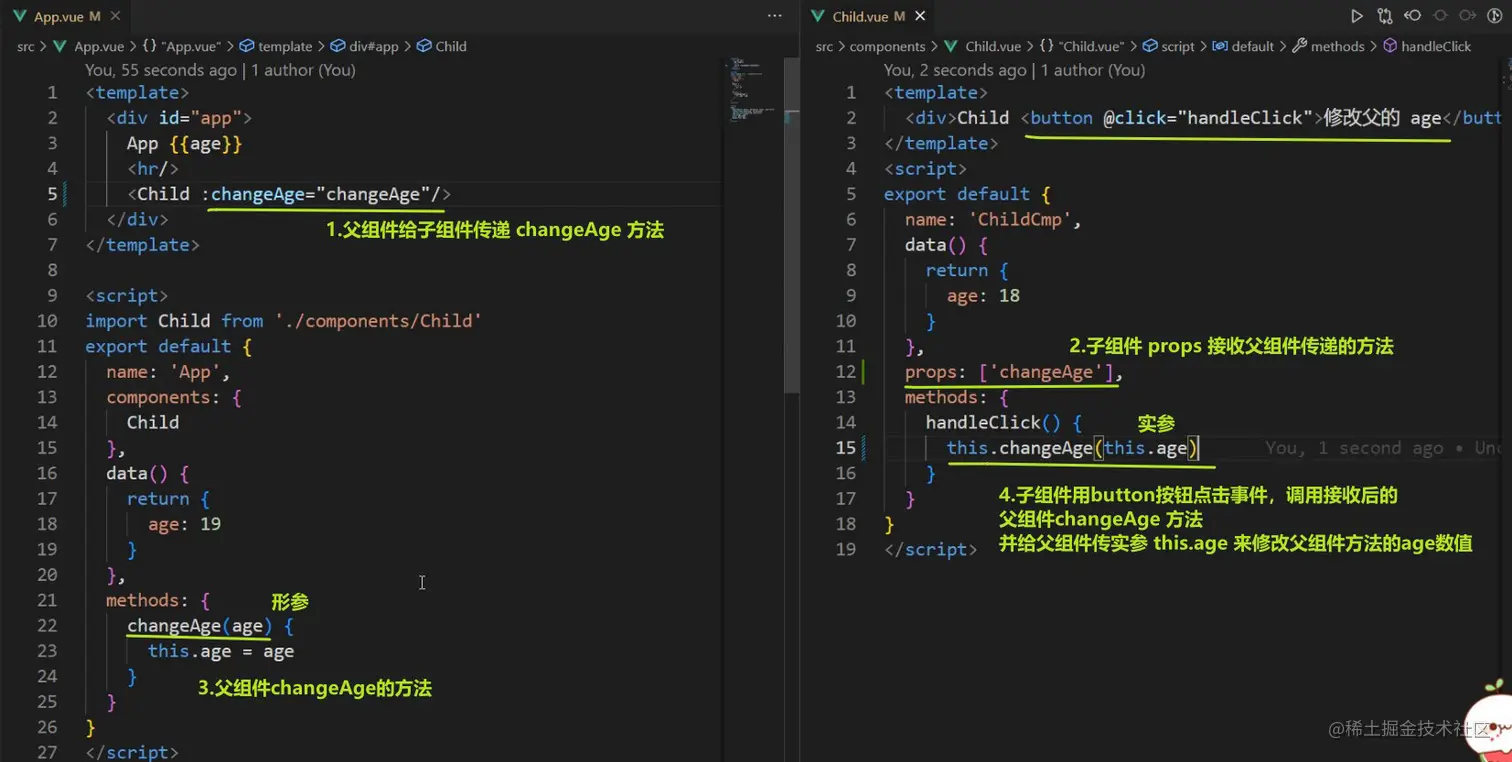The height and width of the screenshot is (762, 1512).
Task: Place cursor on the "<hr/>" line
Action: coord(153,169)
